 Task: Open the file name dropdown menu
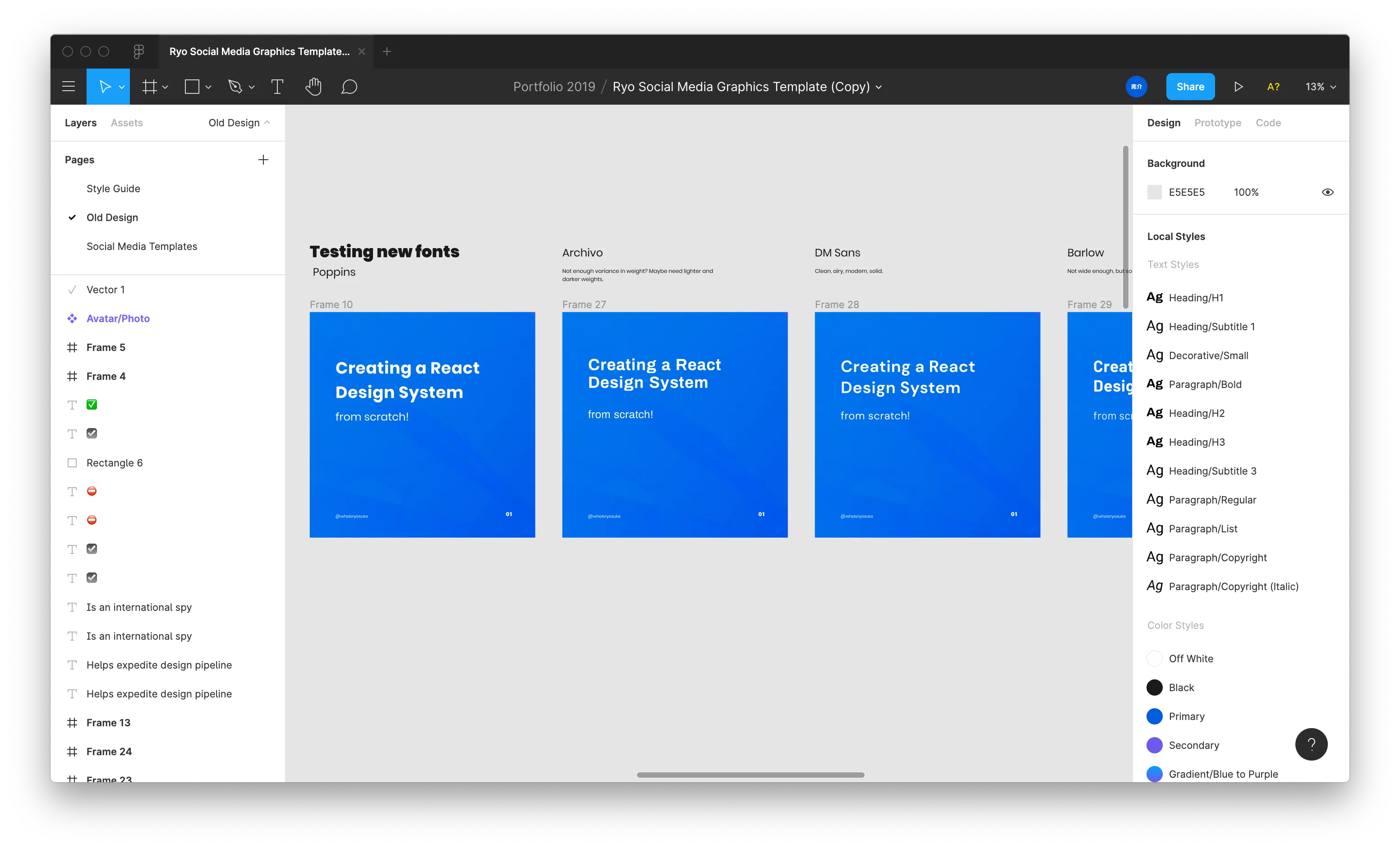(880, 87)
